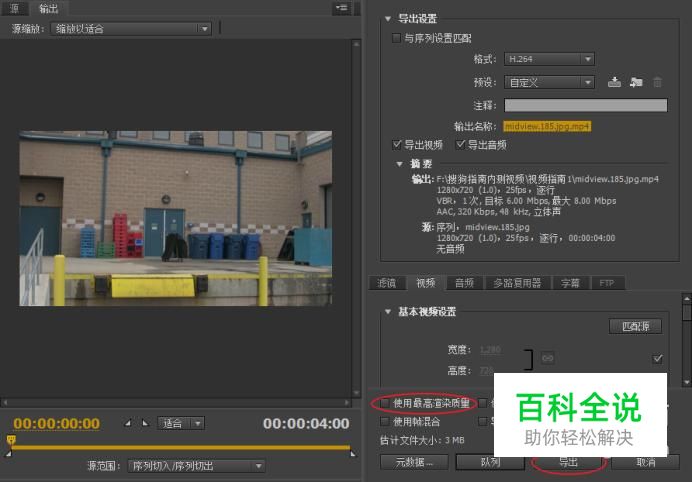Switch to the 输出 tab

pyautogui.click(x=49, y=8)
